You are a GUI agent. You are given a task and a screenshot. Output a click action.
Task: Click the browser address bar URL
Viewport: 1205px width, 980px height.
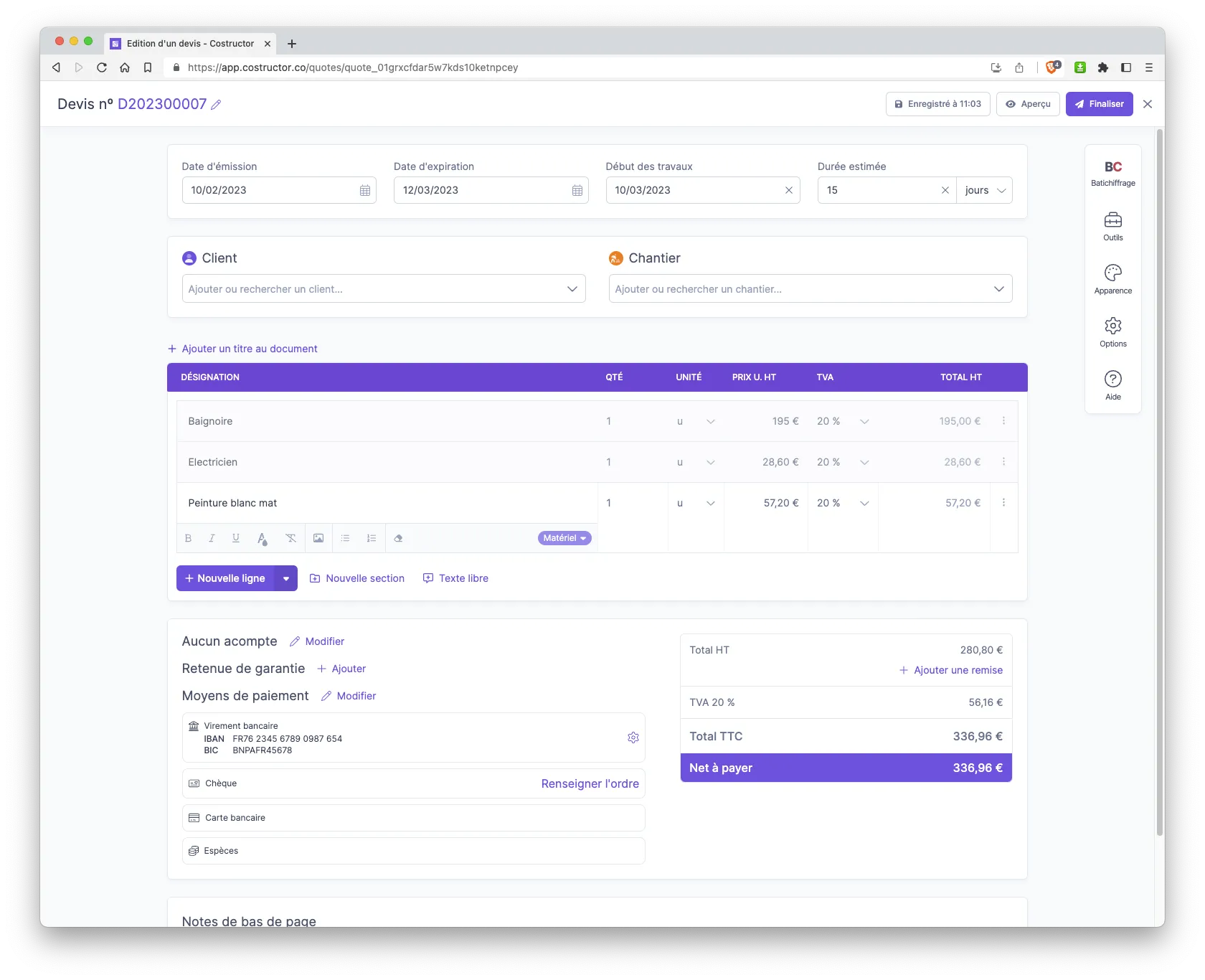click(x=352, y=67)
